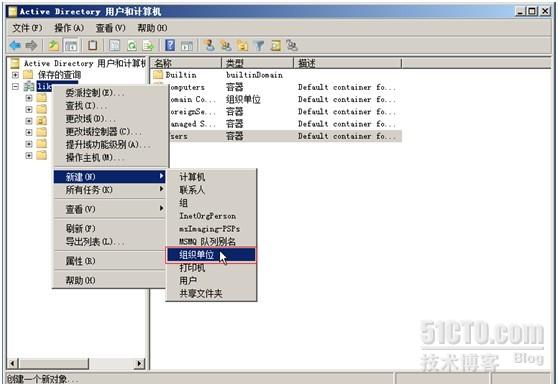Click the Builtin folder icon in list

[158, 75]
